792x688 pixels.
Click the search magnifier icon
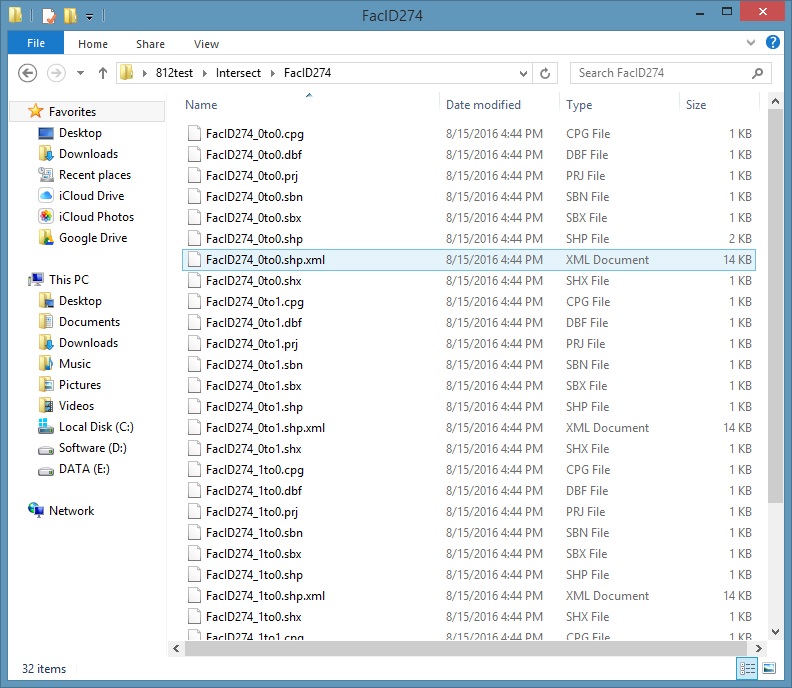coord(757,73)
